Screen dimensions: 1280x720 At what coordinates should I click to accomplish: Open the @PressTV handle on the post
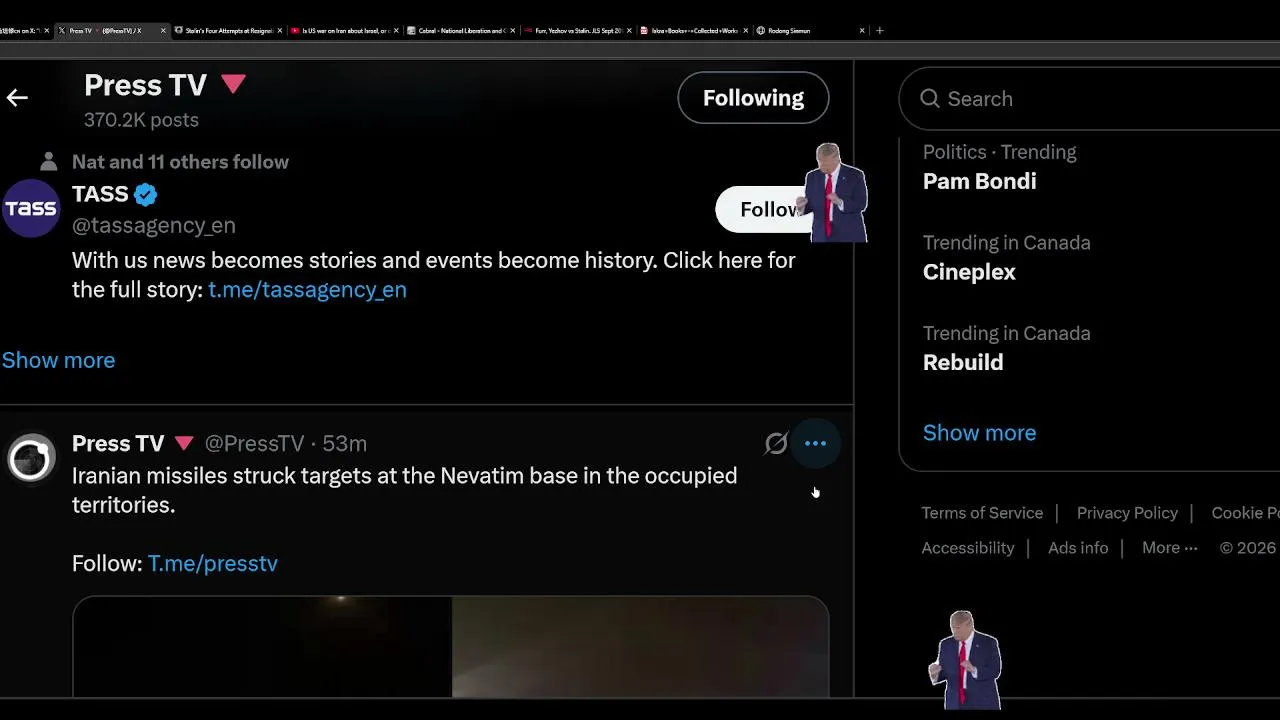pyautogui.click(x=254, y=443)
